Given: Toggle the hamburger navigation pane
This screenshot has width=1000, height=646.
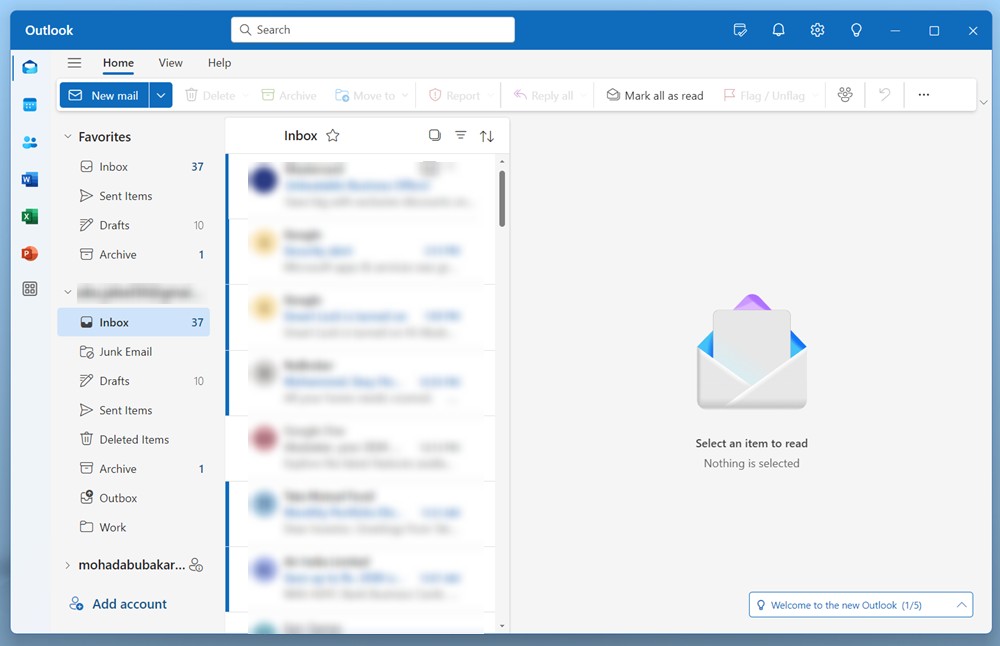Looking at the screenshot, I should pyautogui.click(x=74, y=63).
